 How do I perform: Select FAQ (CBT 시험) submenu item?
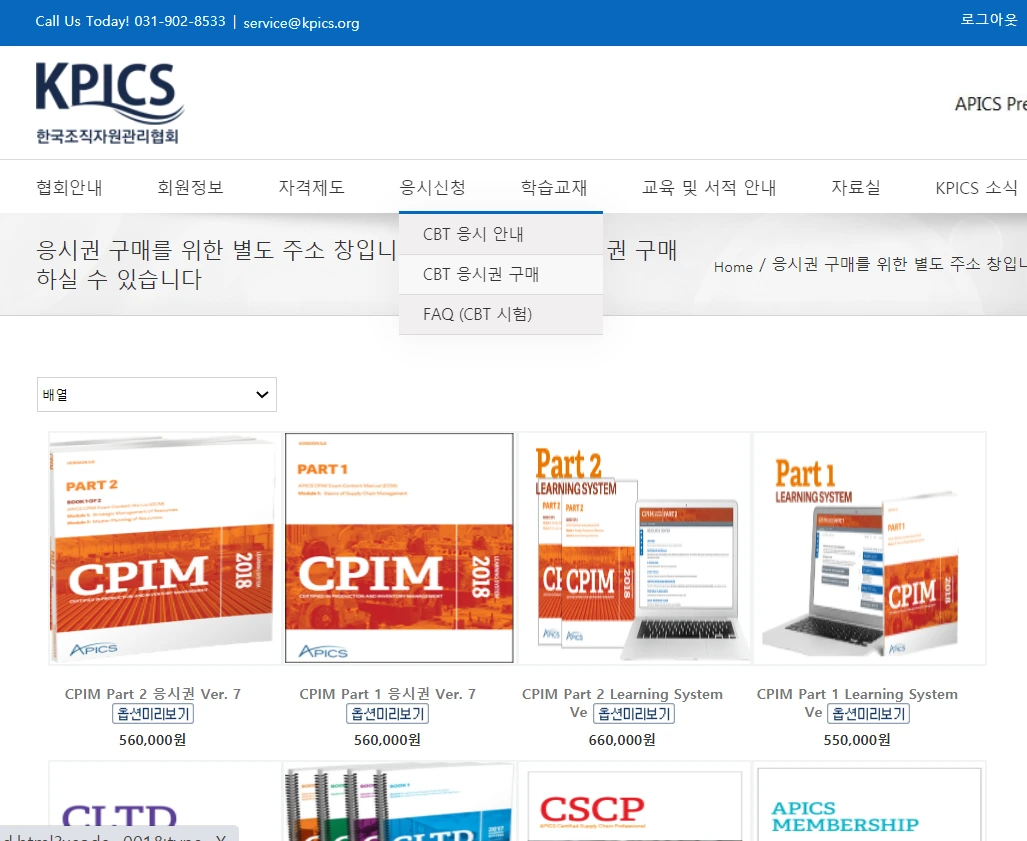[x=500, y=314]
